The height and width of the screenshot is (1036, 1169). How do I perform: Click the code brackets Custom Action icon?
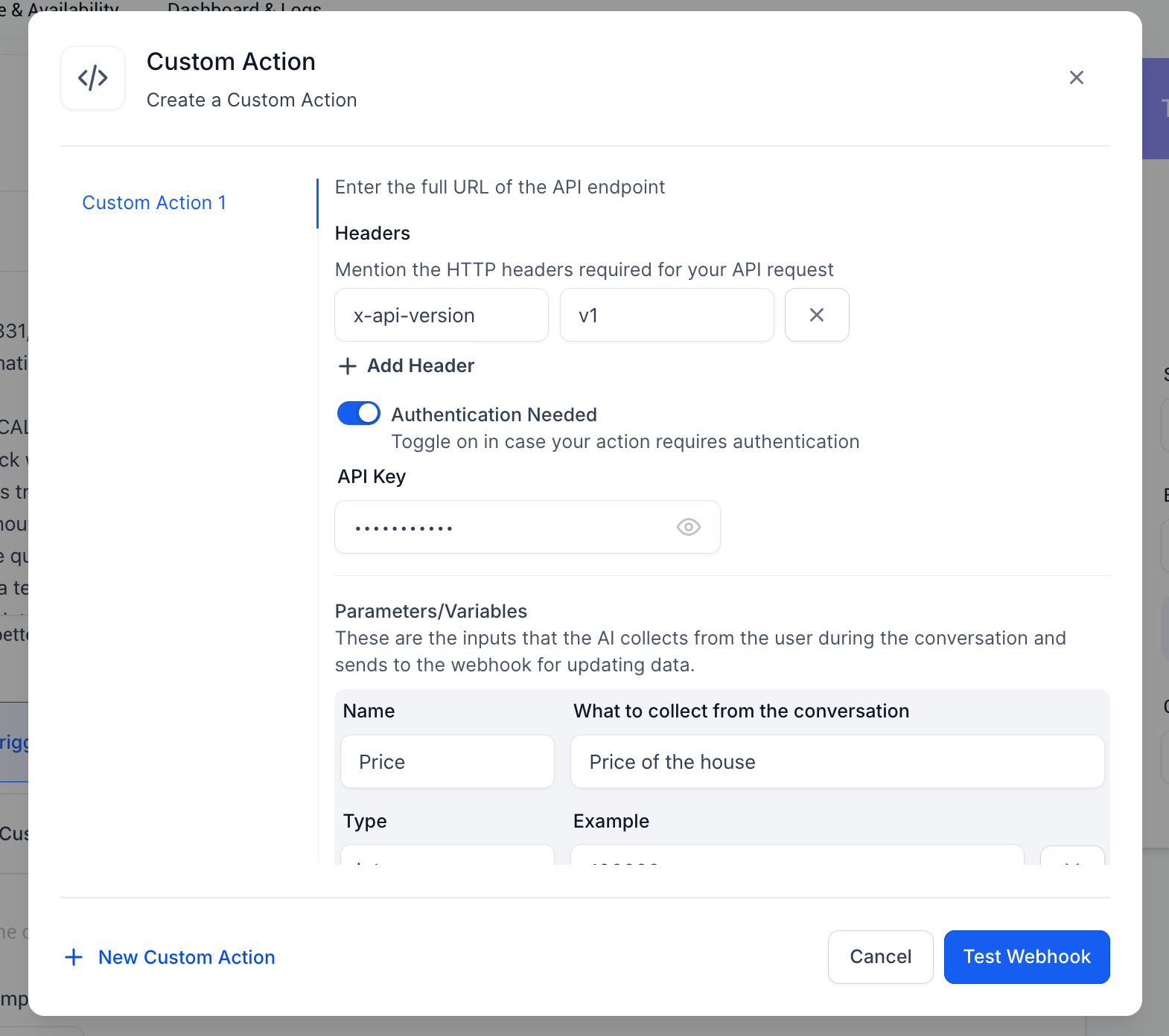(x=92, y=78)
